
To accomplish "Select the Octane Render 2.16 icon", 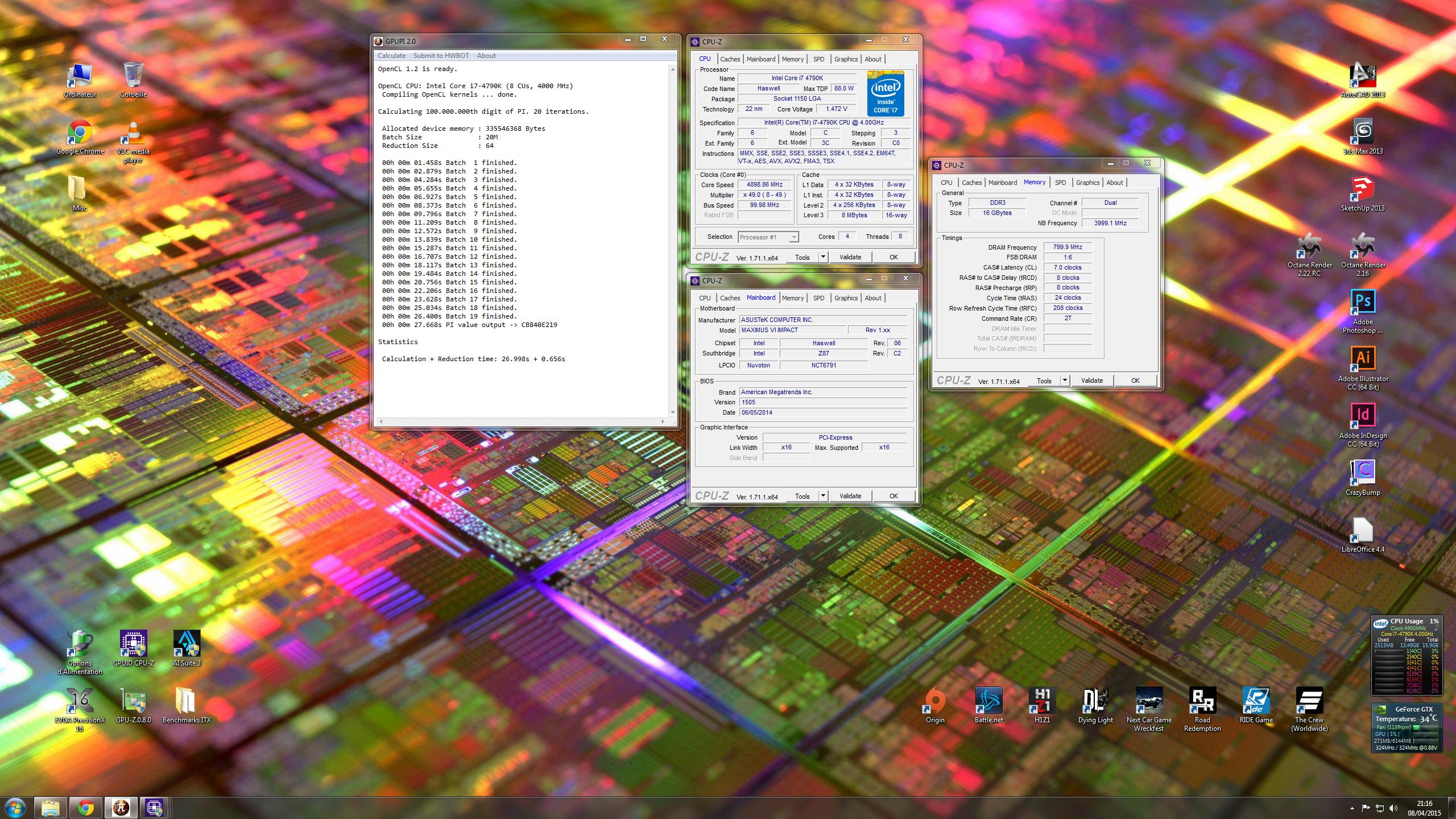I will click(x=1363, y=255).
